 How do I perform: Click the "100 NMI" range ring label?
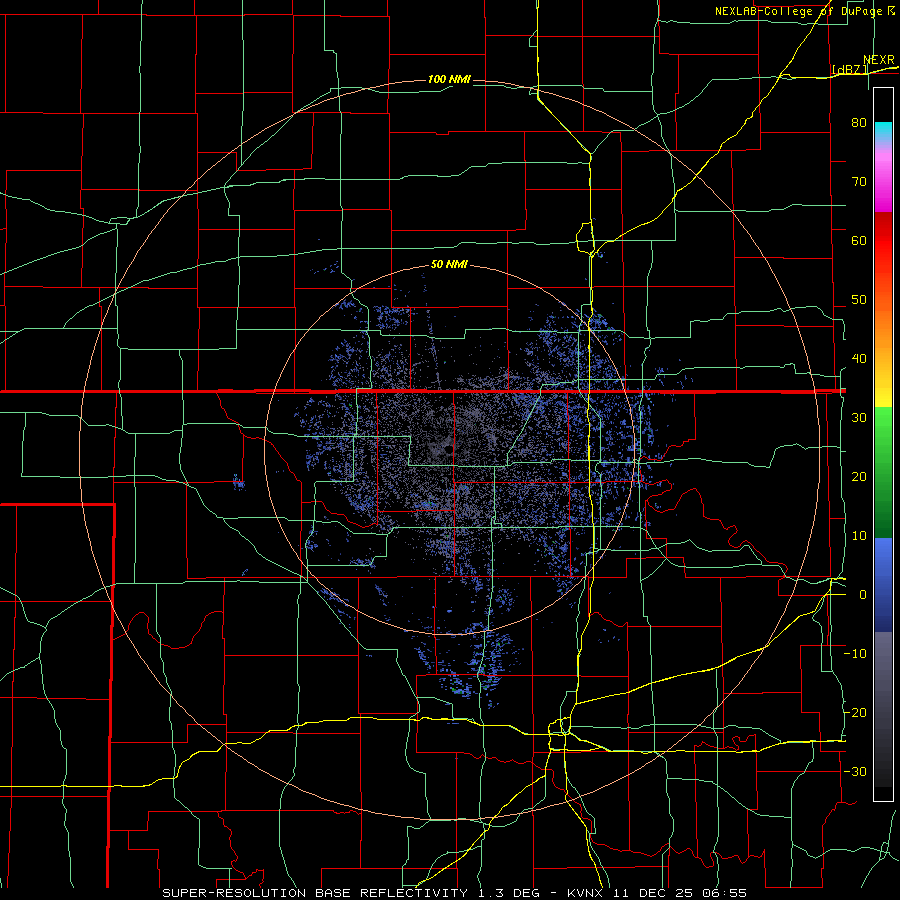point(449,79)
